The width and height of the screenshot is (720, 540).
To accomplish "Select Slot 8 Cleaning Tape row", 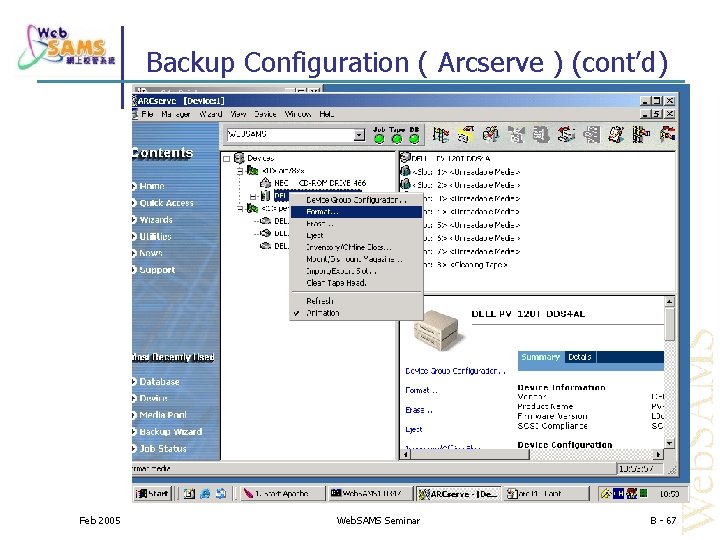I will click(x=464, y=265).
